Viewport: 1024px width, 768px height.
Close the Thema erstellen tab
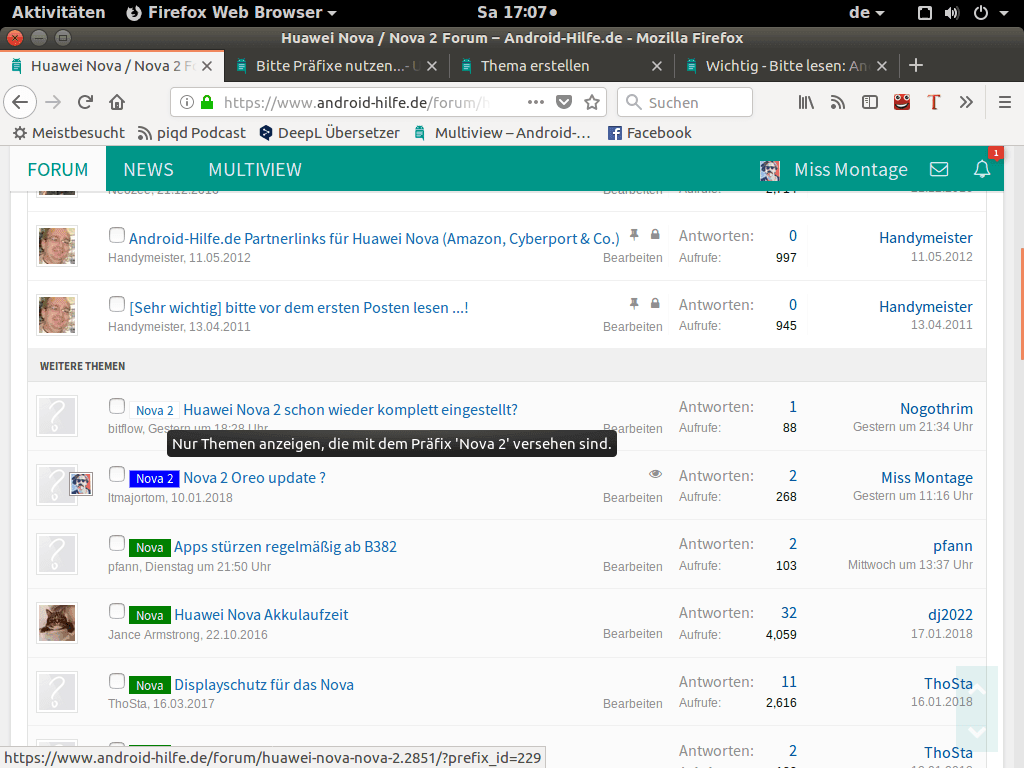(656, 66)
